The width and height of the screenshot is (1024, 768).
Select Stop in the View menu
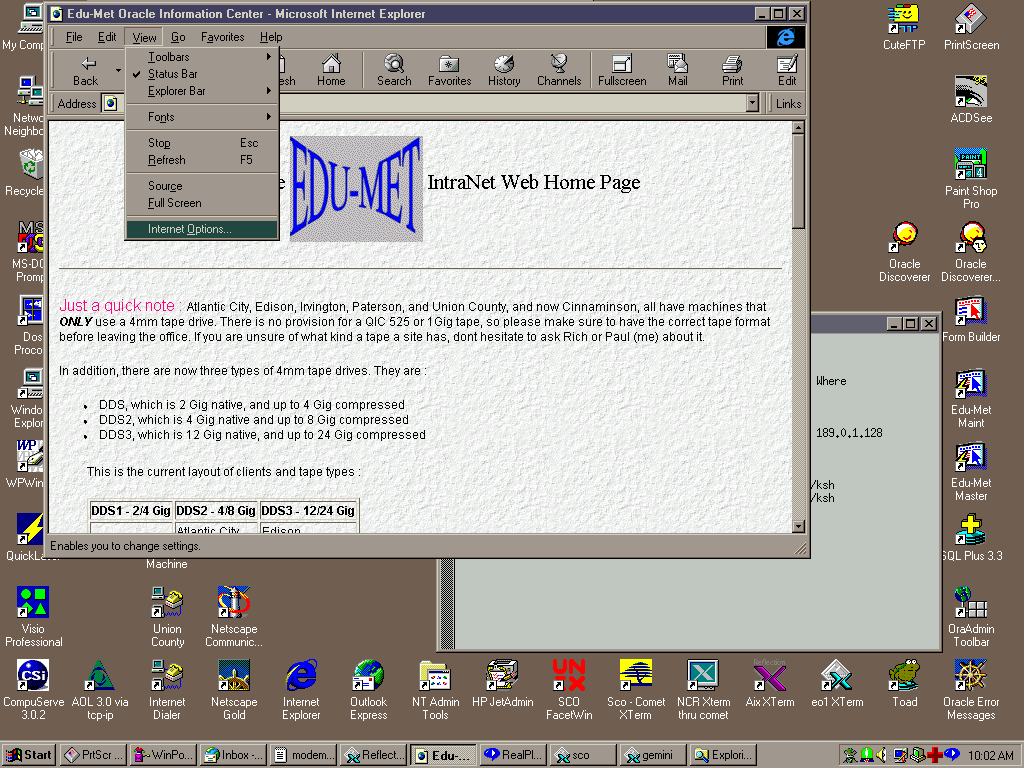(x=202, y=143)
